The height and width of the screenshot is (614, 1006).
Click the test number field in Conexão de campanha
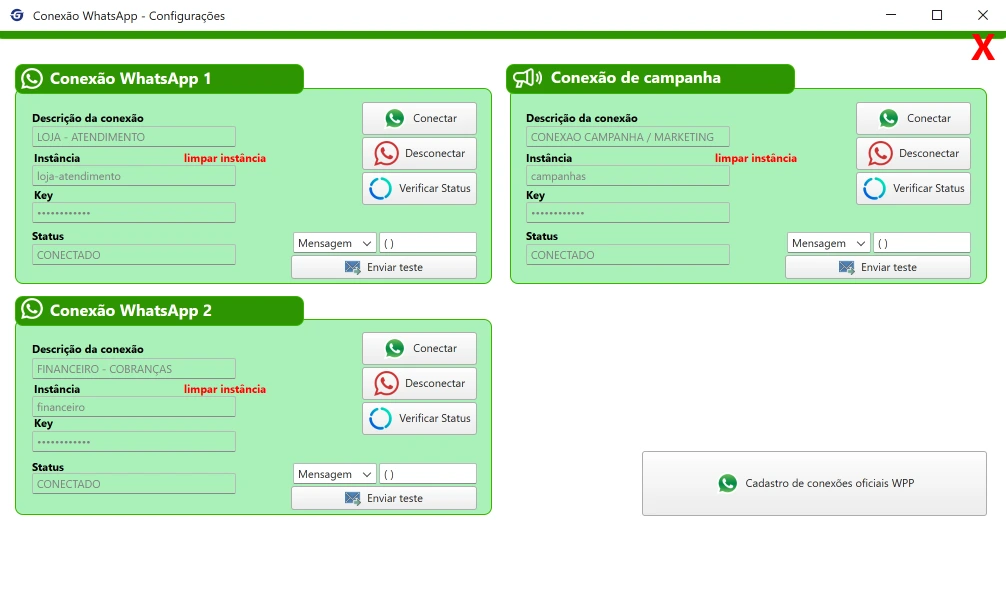pos(922,243)
